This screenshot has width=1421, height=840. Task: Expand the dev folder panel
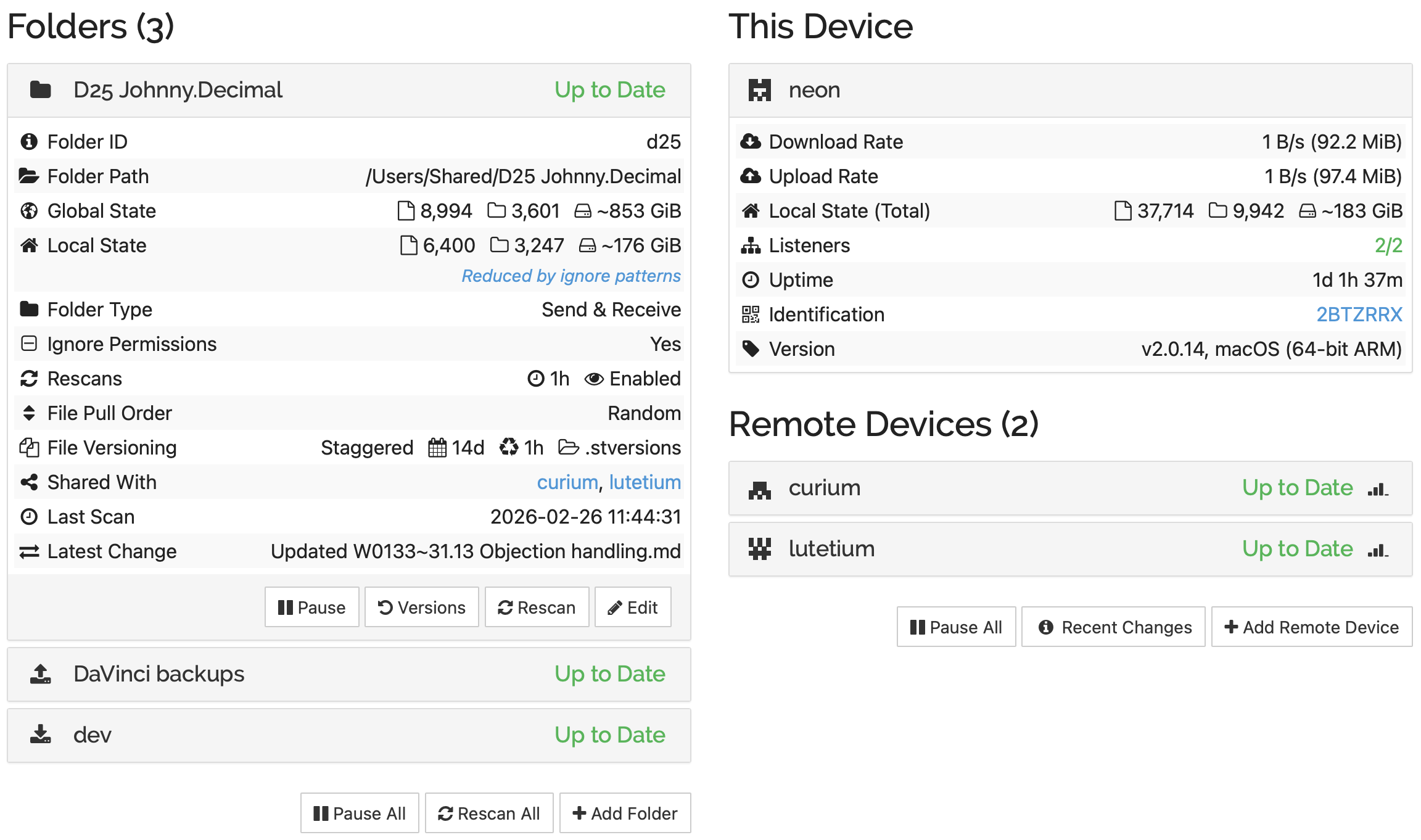93,735
